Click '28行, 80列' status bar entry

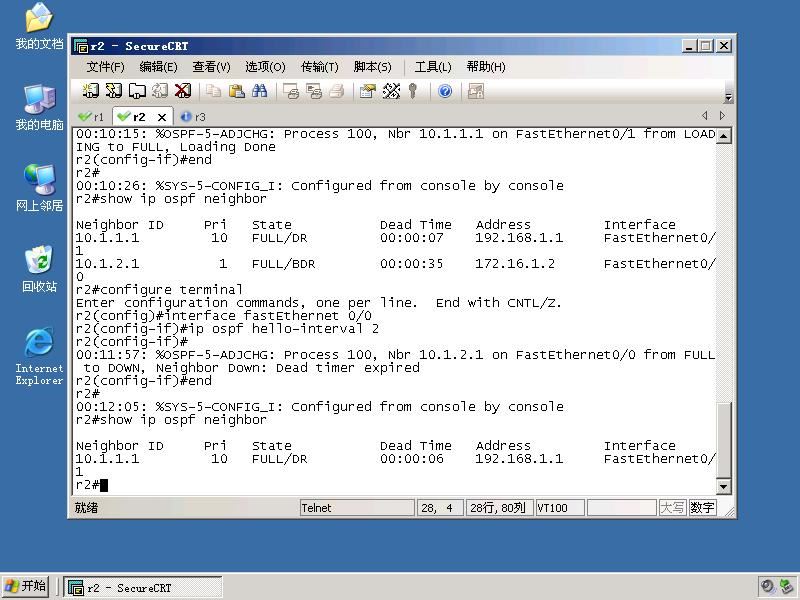pyautogui.click(x=499, y=508)
